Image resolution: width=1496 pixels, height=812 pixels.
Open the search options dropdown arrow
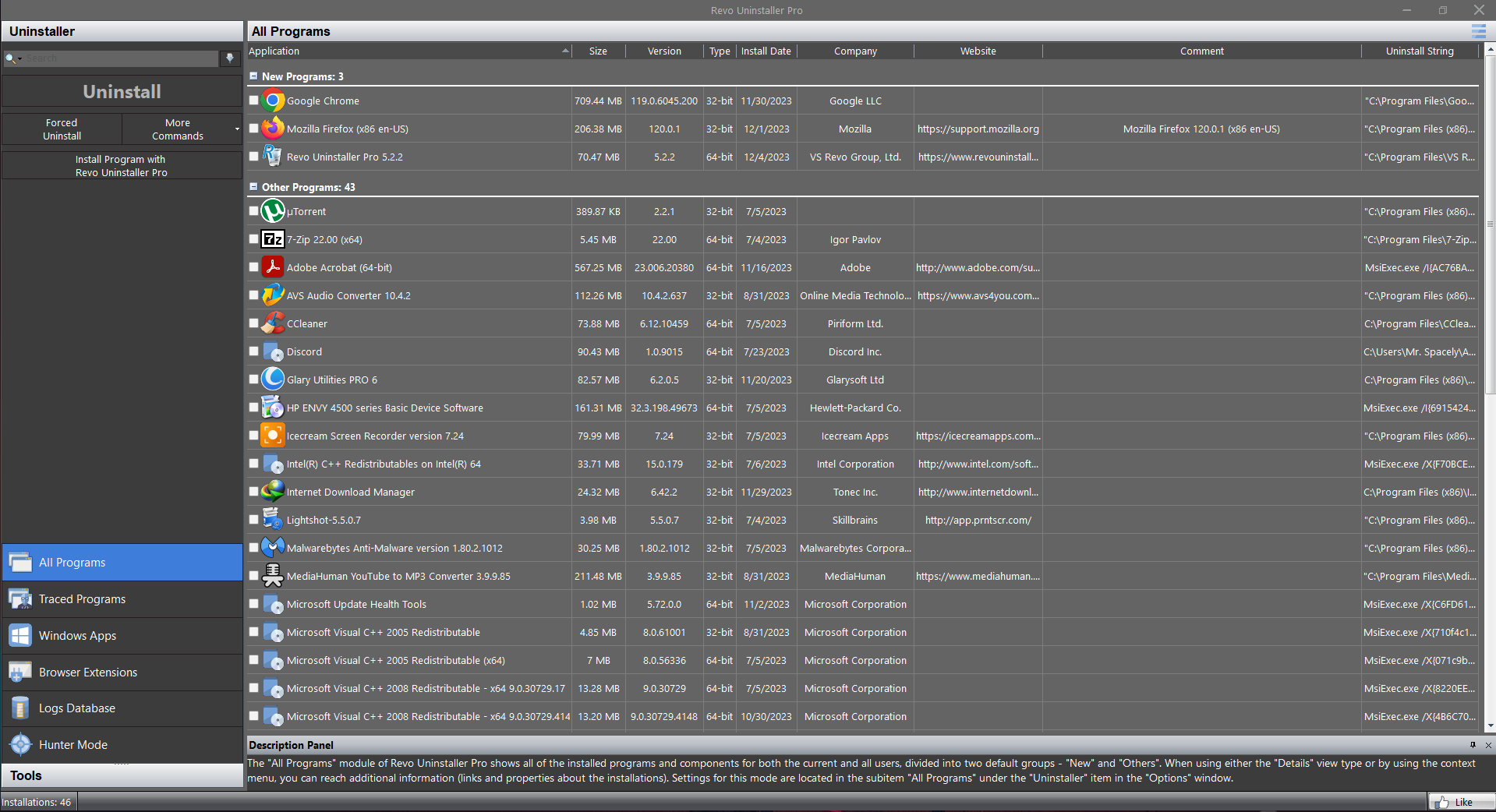click(20, 58)
